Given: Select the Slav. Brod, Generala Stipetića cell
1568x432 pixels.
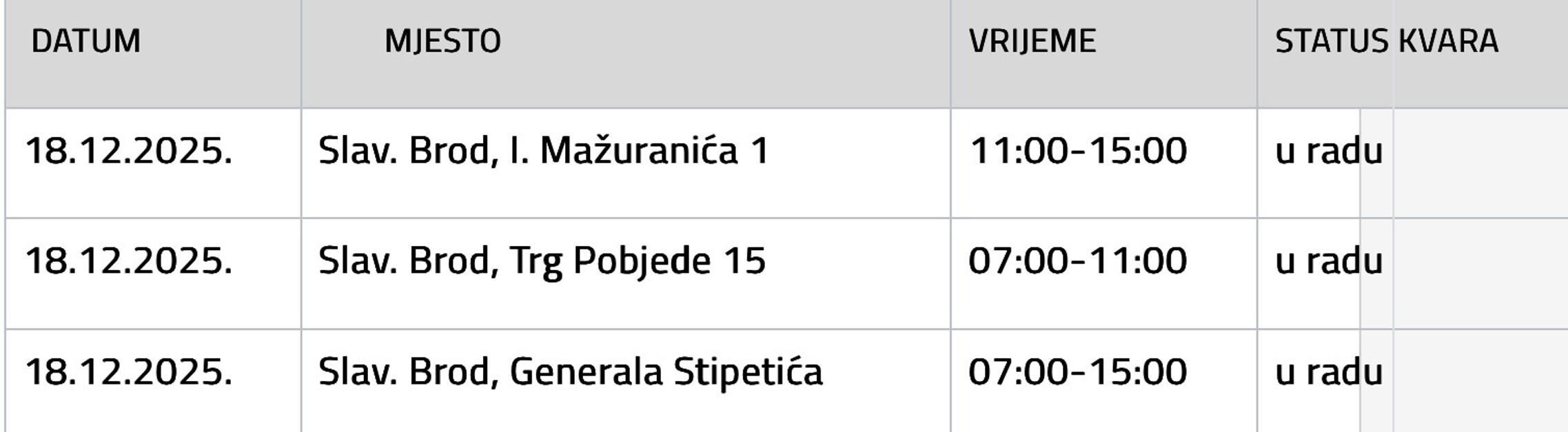Looking at the screenshot, I should (570, 372).
